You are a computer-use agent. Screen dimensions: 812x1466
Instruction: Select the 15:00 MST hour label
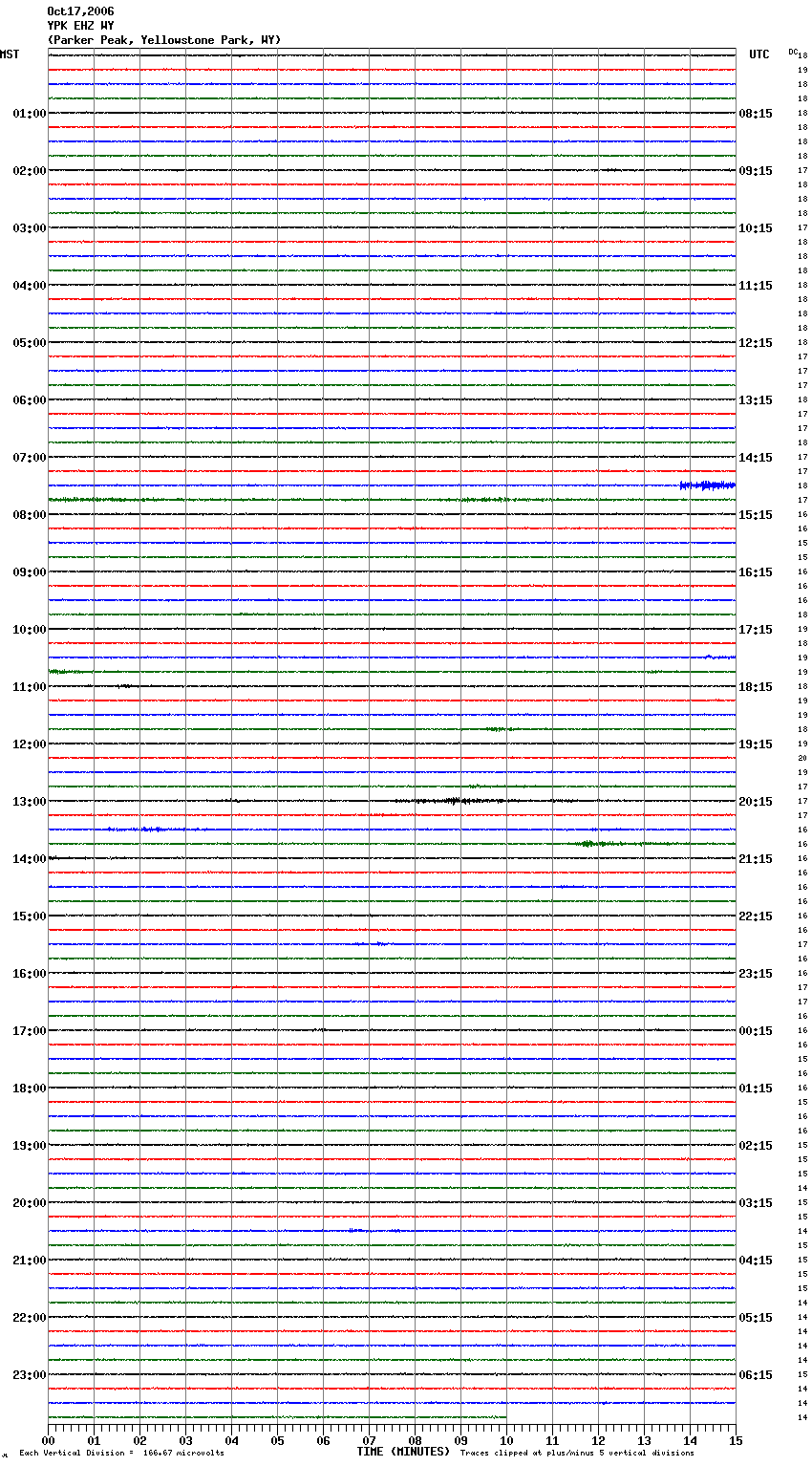[x=30, y=916]
